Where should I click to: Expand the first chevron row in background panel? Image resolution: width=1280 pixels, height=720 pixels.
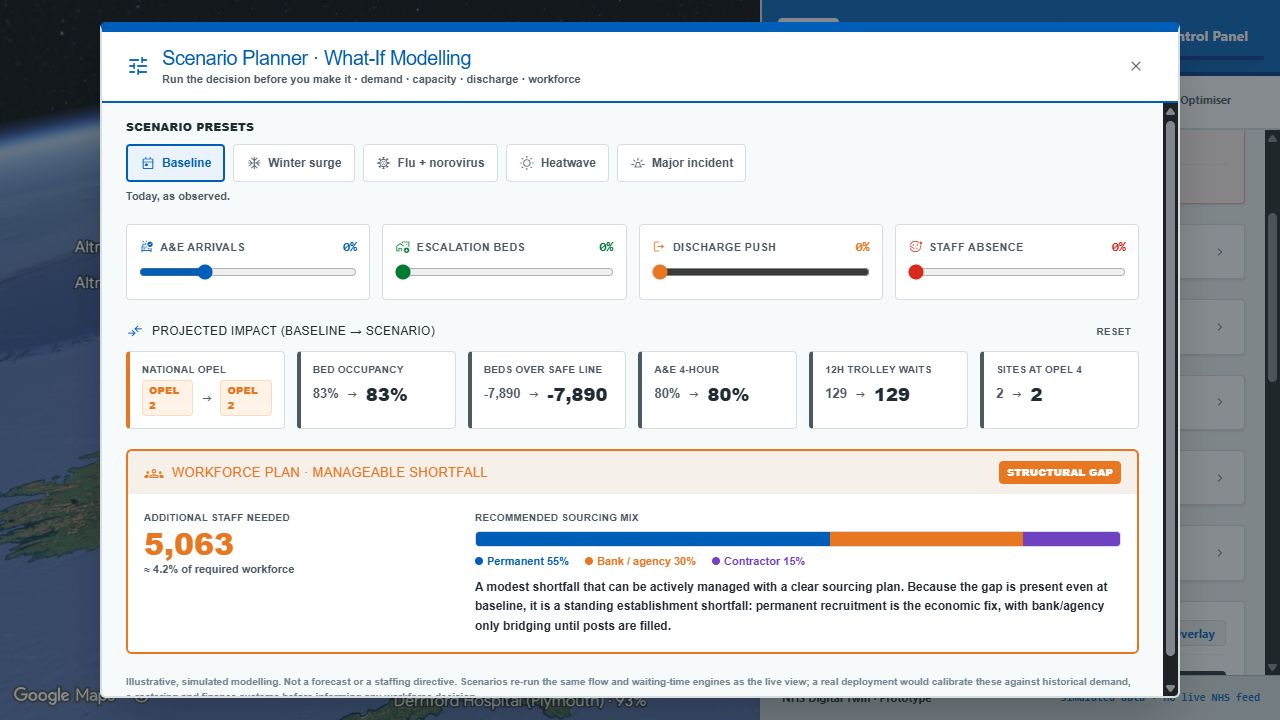(x=1219, y=252)
